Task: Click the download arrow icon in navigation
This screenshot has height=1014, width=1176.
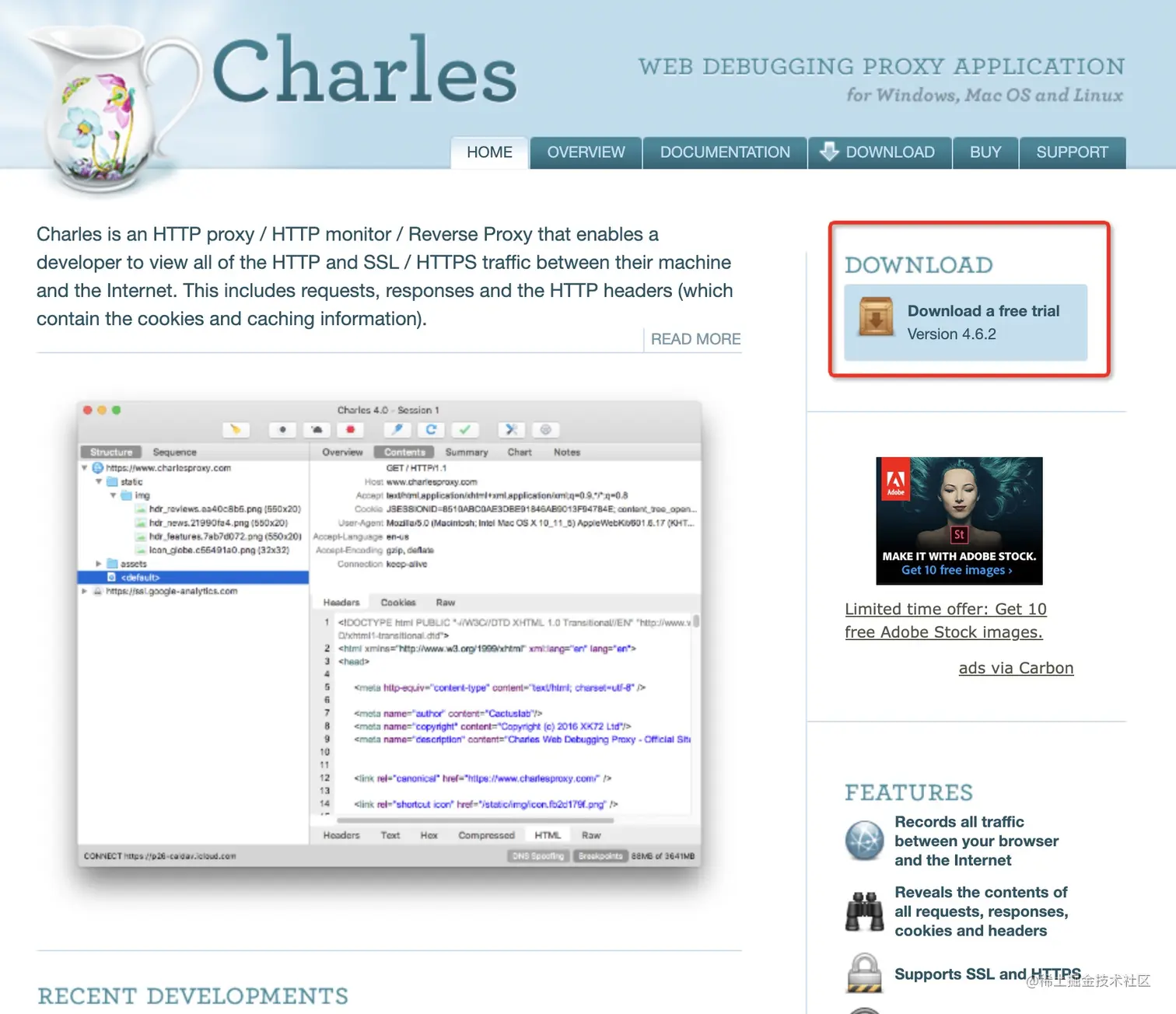Action: coord(829,152)
